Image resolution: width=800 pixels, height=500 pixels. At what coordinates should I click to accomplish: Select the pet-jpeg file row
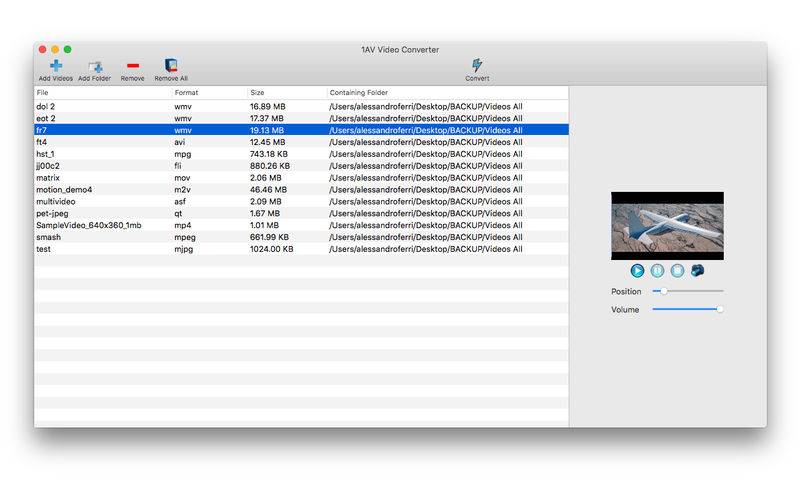[302, 213]
